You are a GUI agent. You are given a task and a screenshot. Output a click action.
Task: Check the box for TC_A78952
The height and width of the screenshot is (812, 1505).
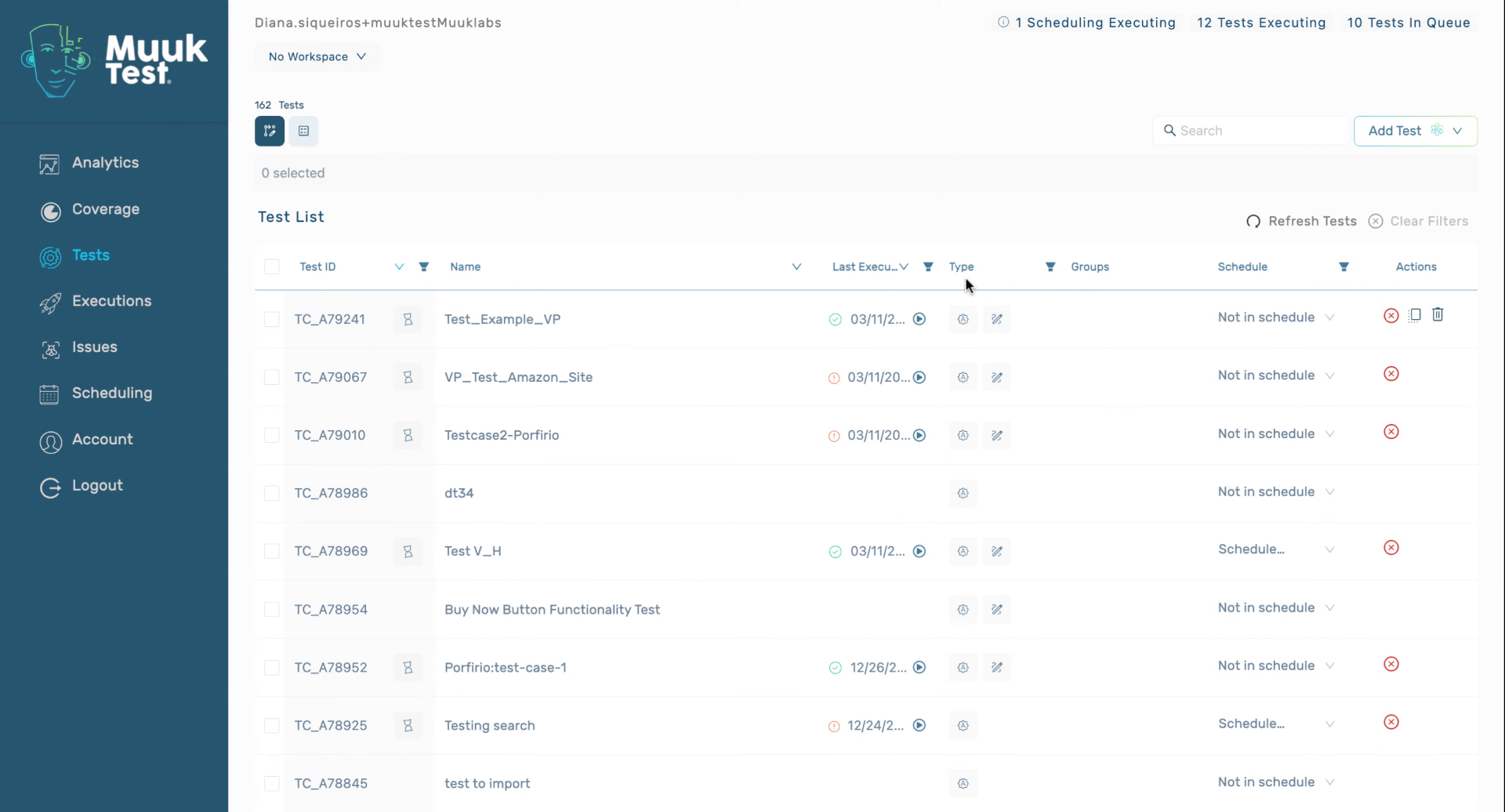pos(272,667)
